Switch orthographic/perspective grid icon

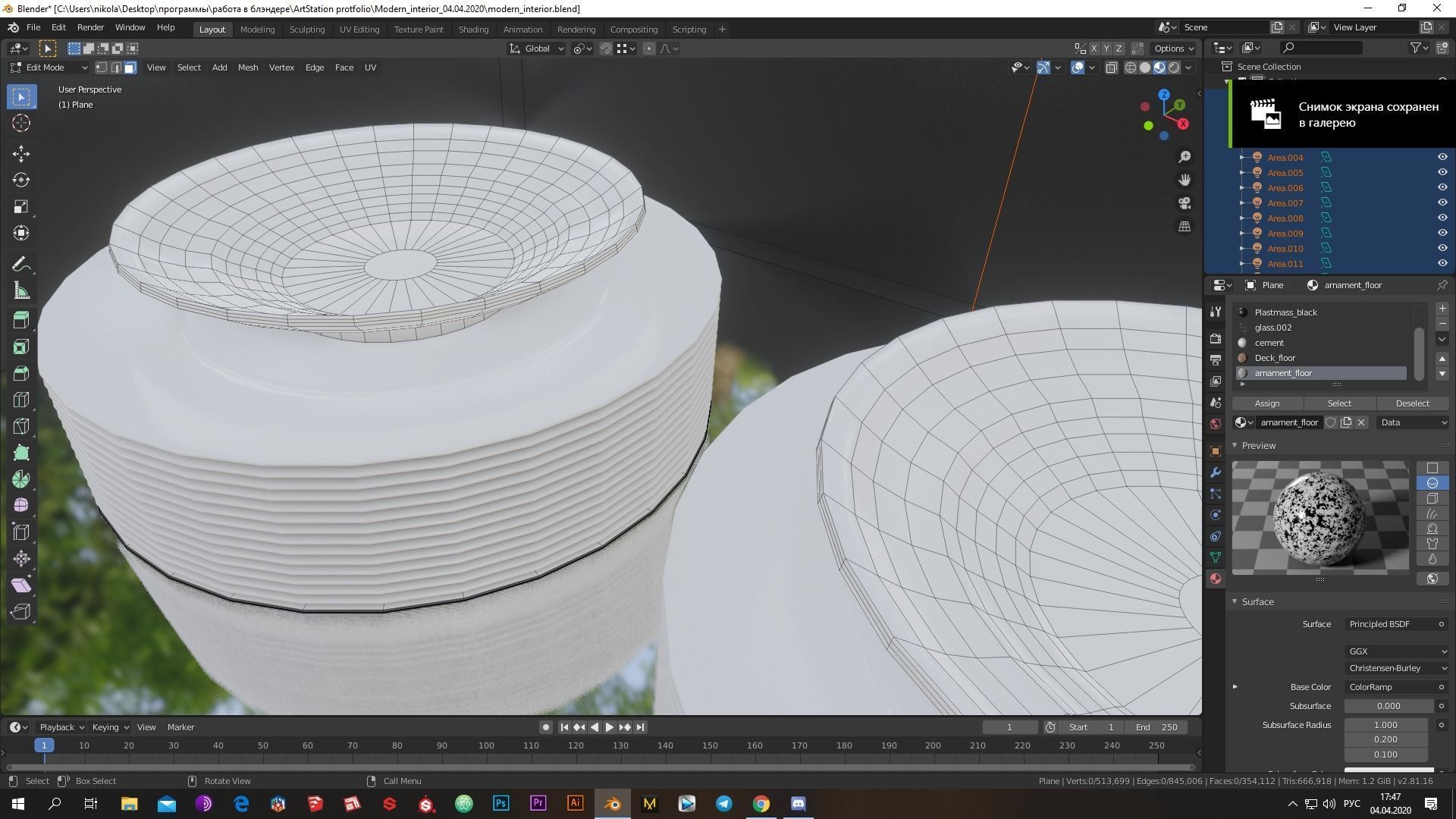[1185, 227]
